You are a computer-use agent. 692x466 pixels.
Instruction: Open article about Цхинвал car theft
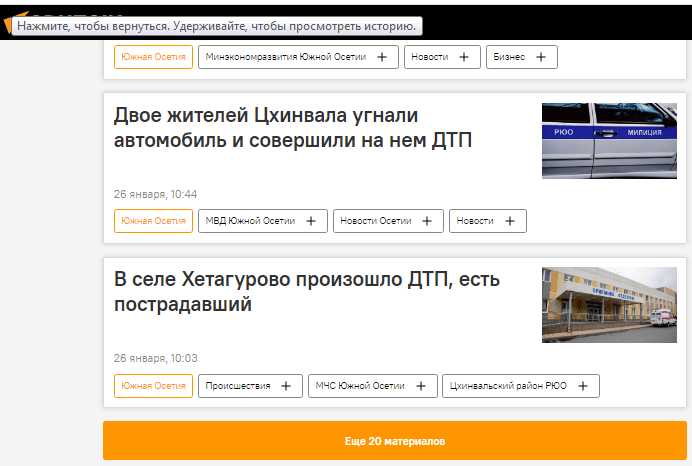293,127
